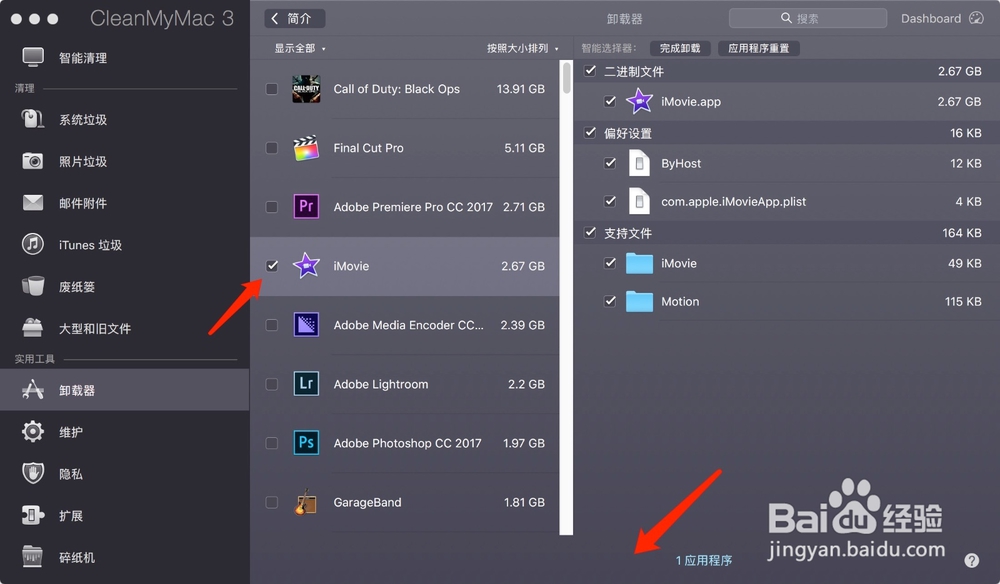1000x584 pixels.
Task: Open Smart Cleanup (智能清理) monitor icon
Action: pyautogui.click(x=33, y=57)
